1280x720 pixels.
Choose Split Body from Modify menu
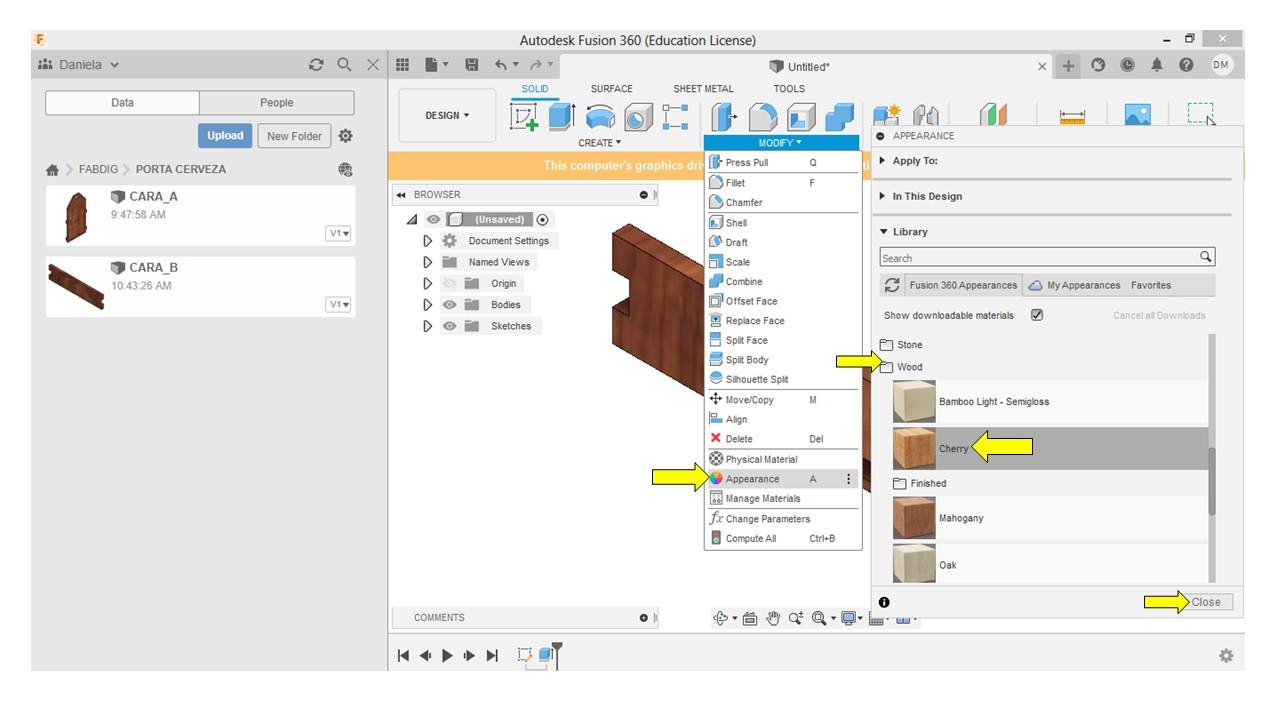tap(782, 360)
